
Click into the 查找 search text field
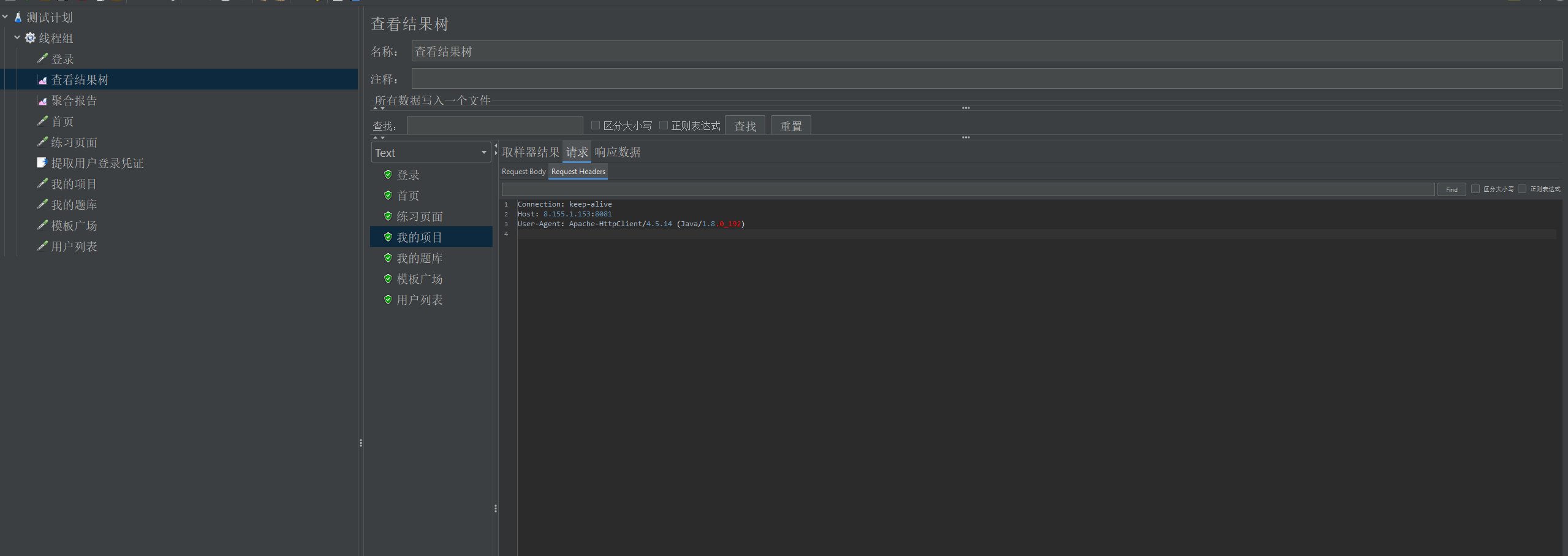pos(495,126)
